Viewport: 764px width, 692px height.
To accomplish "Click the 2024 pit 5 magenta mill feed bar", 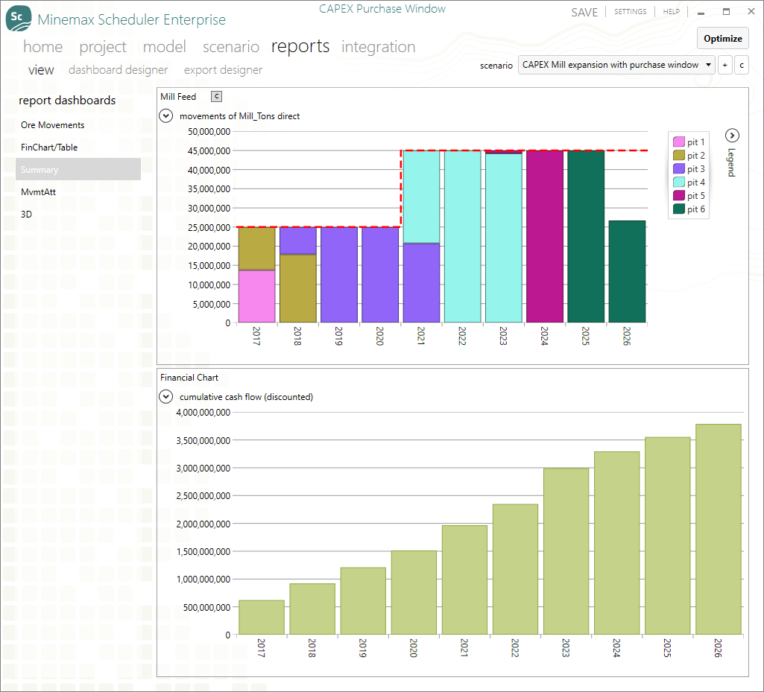I will coord(545,237).
